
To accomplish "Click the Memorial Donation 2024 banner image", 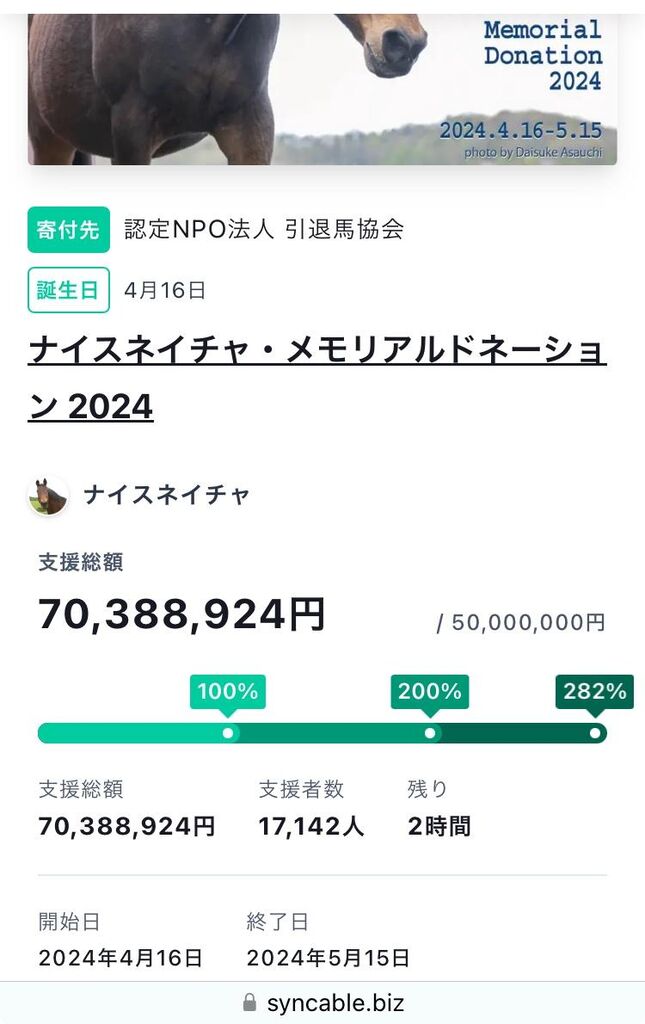I will (x=322, y=88).
